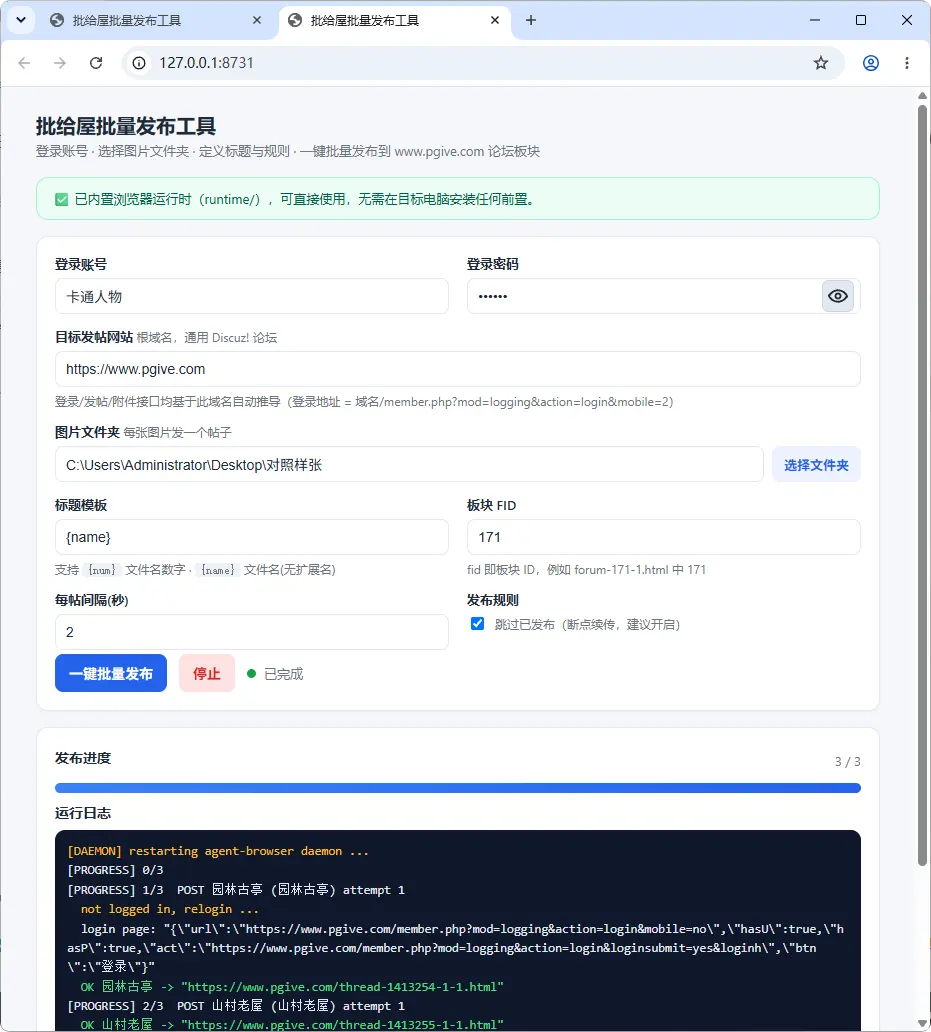Minimize the browser window
931x1032 pixels.
[815, 20]
